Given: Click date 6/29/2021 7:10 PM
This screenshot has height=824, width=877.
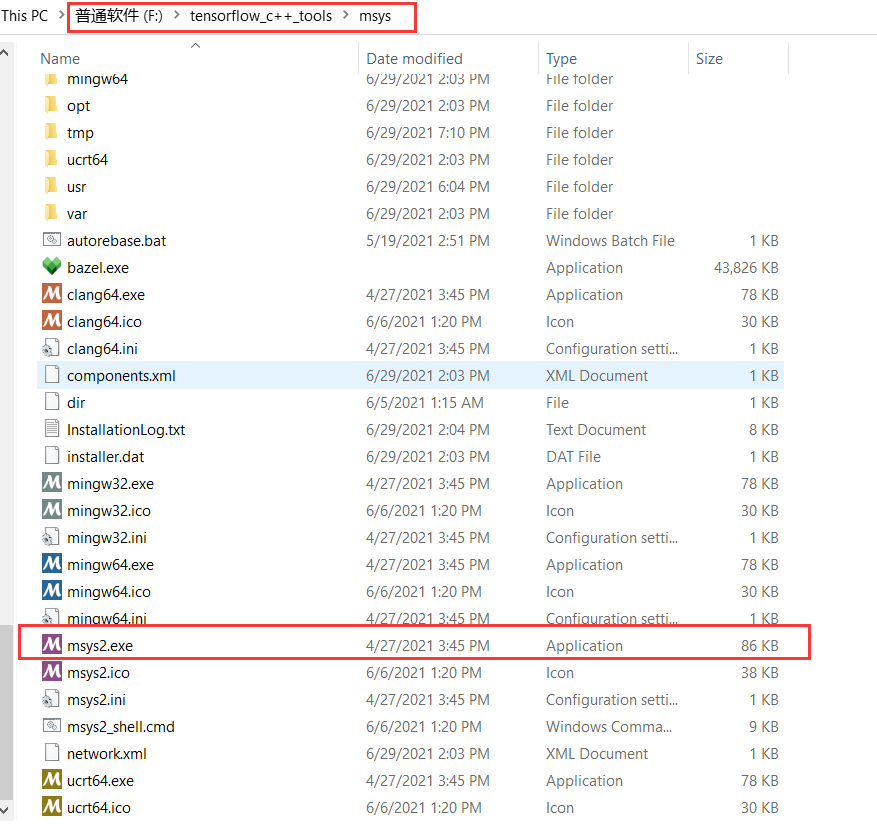Looking at the screenshot, I should click(x=428, y=133).
